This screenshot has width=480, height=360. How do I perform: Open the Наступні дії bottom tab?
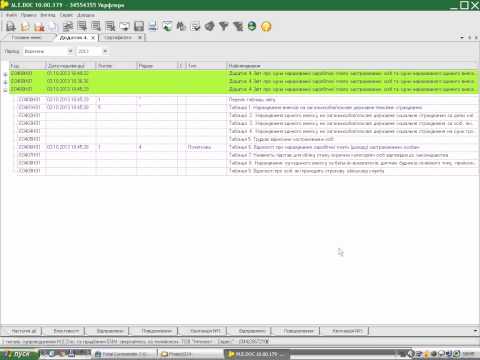(22, 331)
